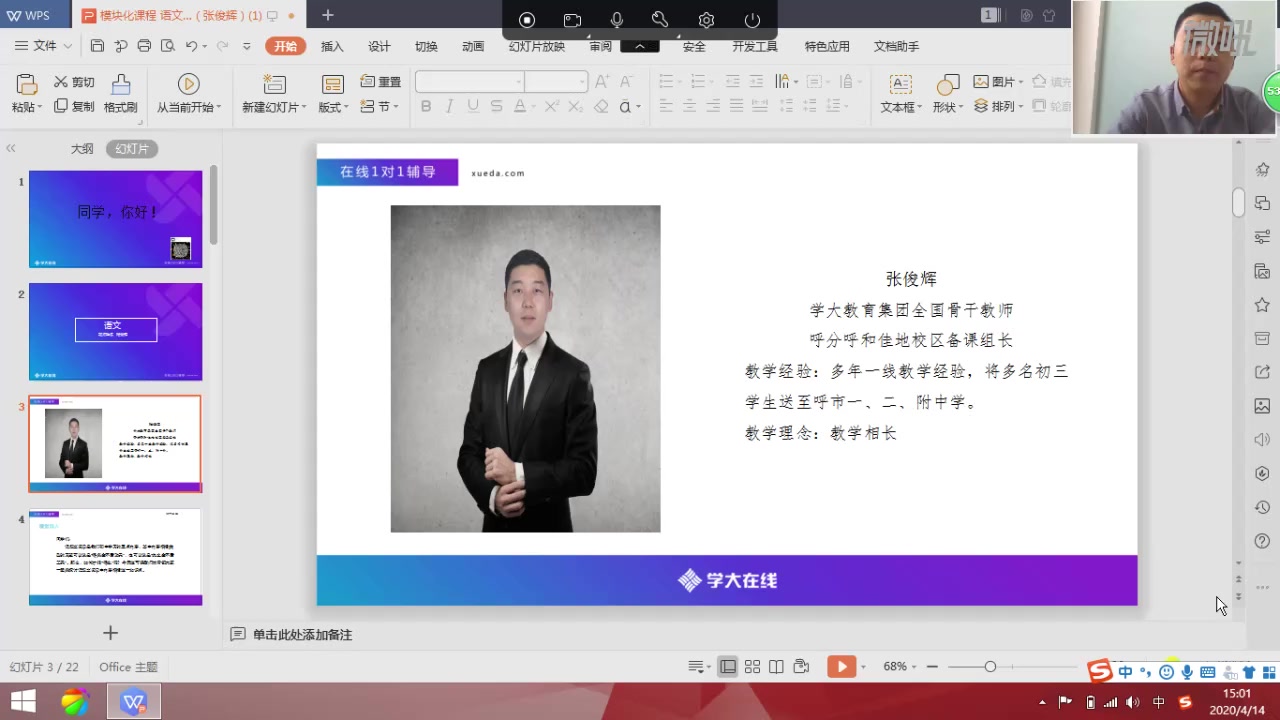
Task: Click the orange Play slideshow button in status bar
Action: [841, 667]
